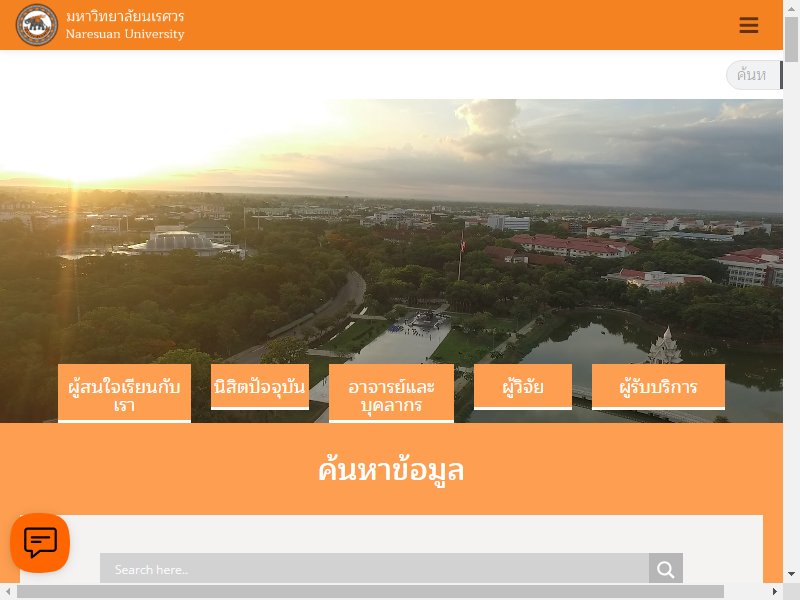Open ผู้วิจัย section
Image resolution: width=800 pixels, height=600 pixels.
tap(523, 387)
